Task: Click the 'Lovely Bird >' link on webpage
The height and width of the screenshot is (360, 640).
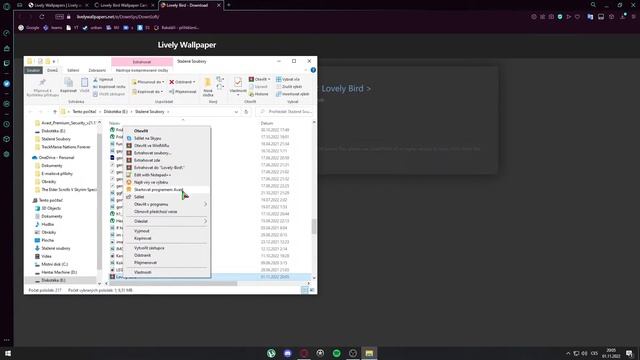Action: [346, 89]
